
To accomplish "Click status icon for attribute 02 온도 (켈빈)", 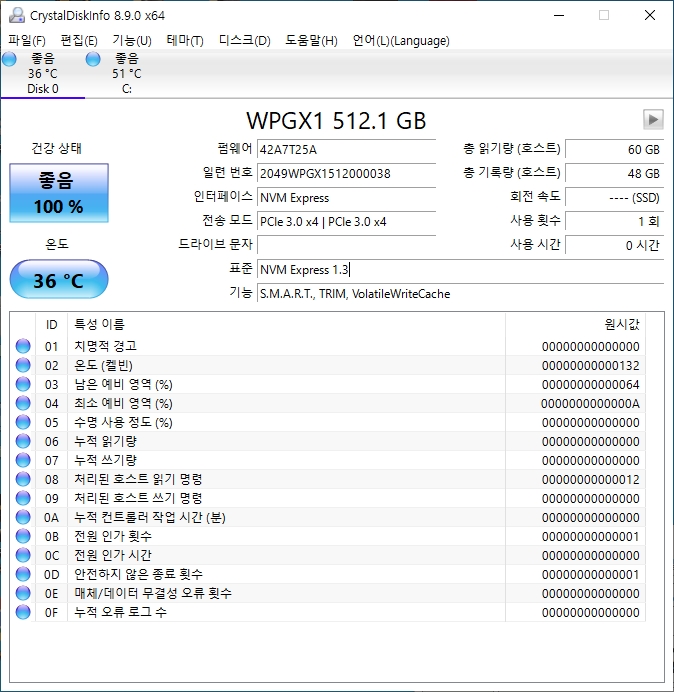I will 23,365.
